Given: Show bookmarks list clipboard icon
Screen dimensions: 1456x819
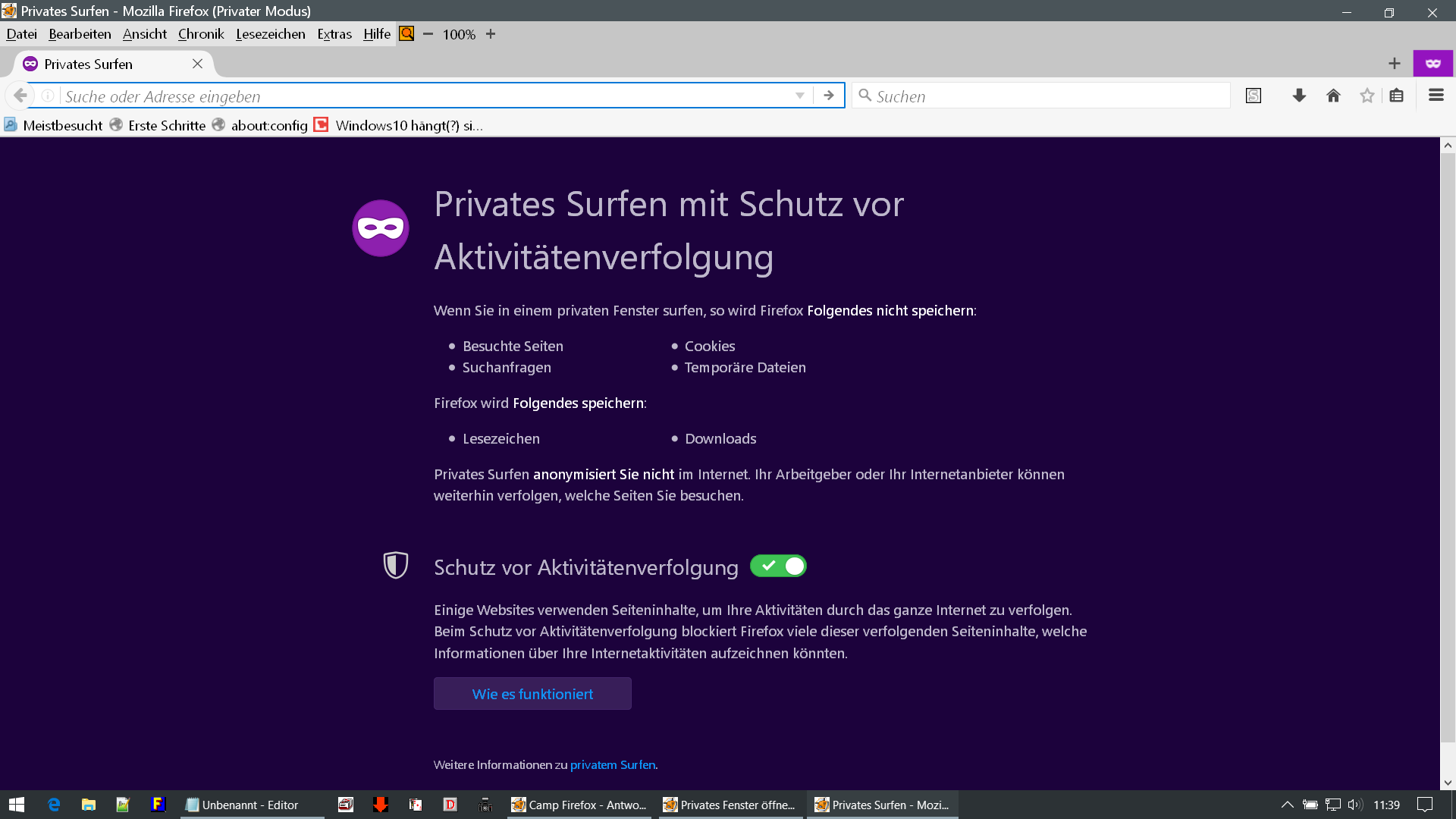Looking at the screenshot, I should 1397,96.
